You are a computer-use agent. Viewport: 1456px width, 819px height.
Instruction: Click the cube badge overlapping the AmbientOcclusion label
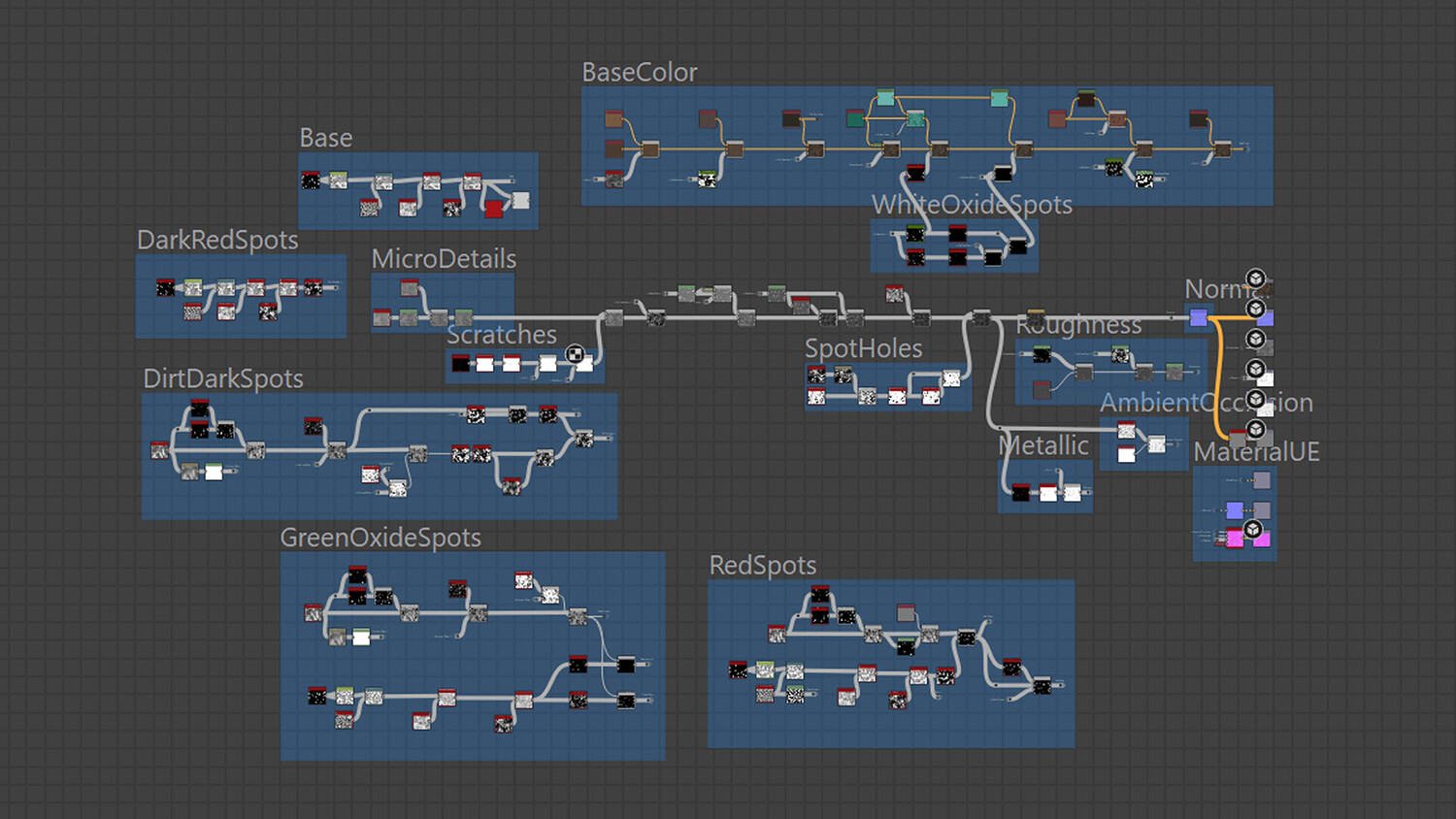point(1256,399)
